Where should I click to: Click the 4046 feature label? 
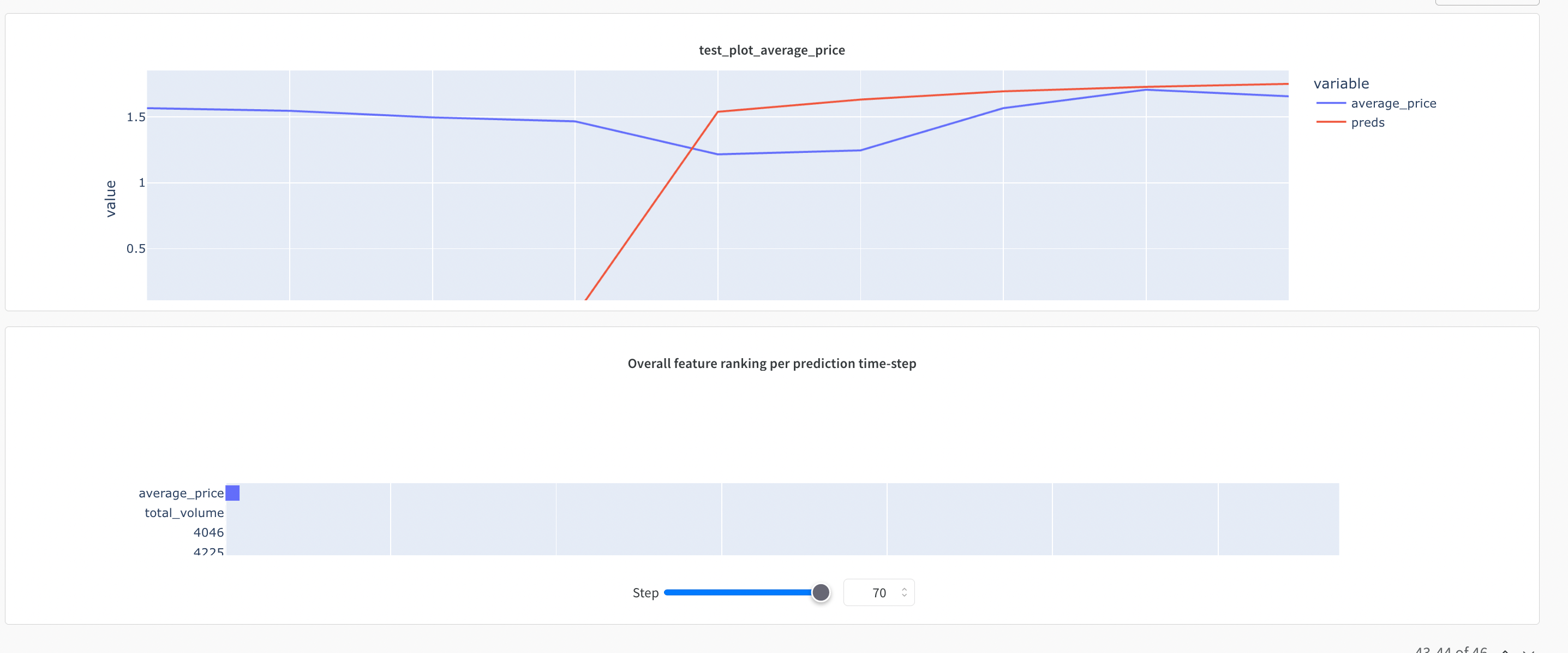pos(208,532)
